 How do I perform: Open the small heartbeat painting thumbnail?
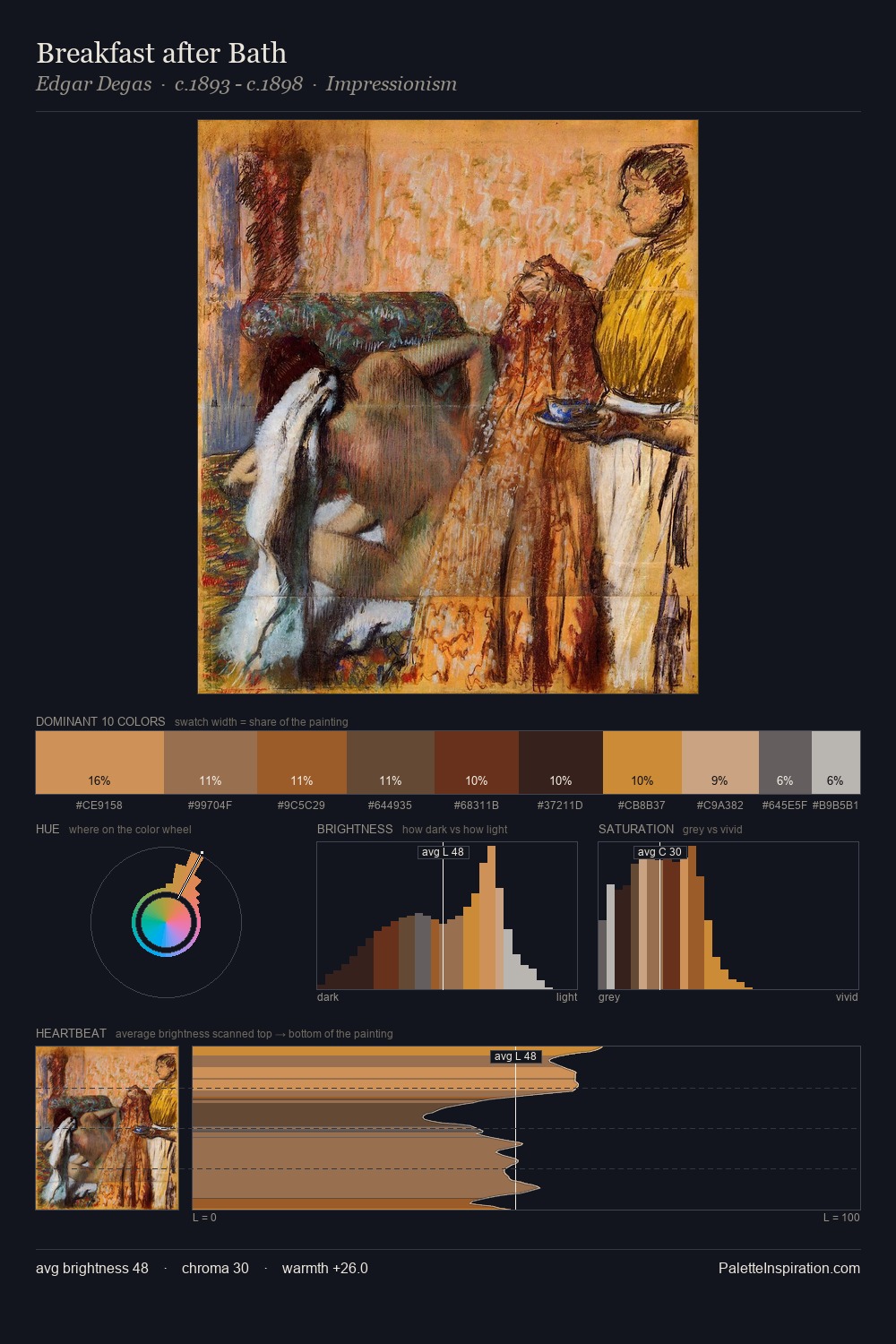point(107,1128)
